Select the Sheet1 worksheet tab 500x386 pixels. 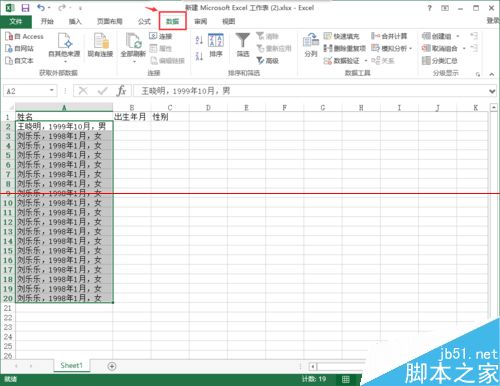(71, 365)
